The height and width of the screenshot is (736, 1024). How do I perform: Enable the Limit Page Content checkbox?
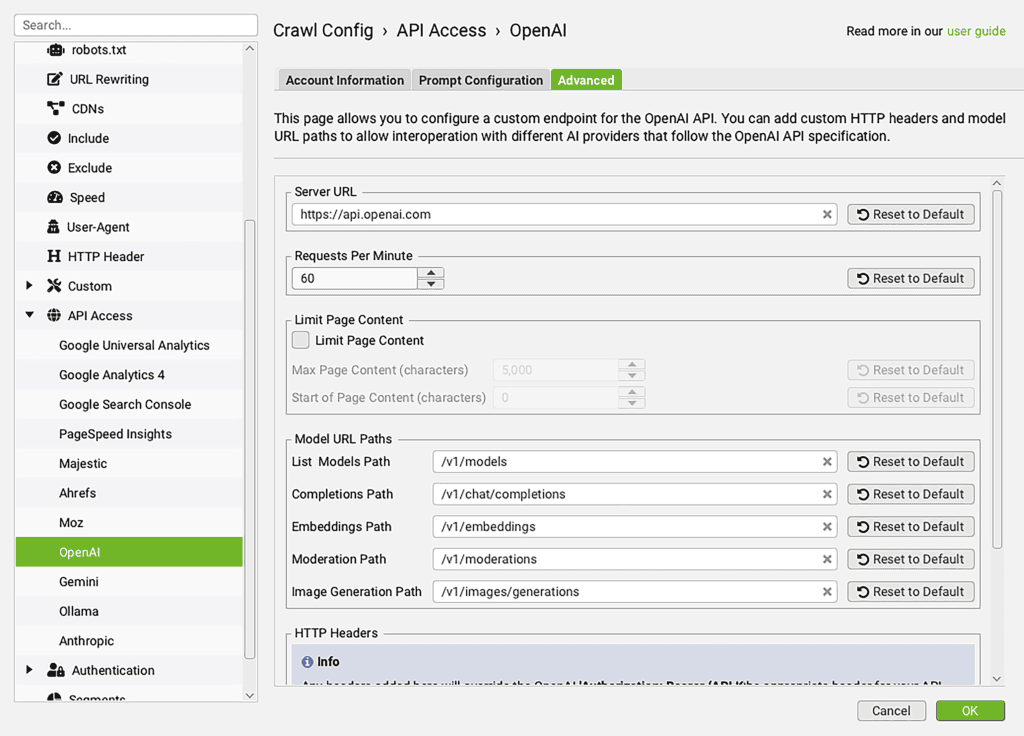301,341
